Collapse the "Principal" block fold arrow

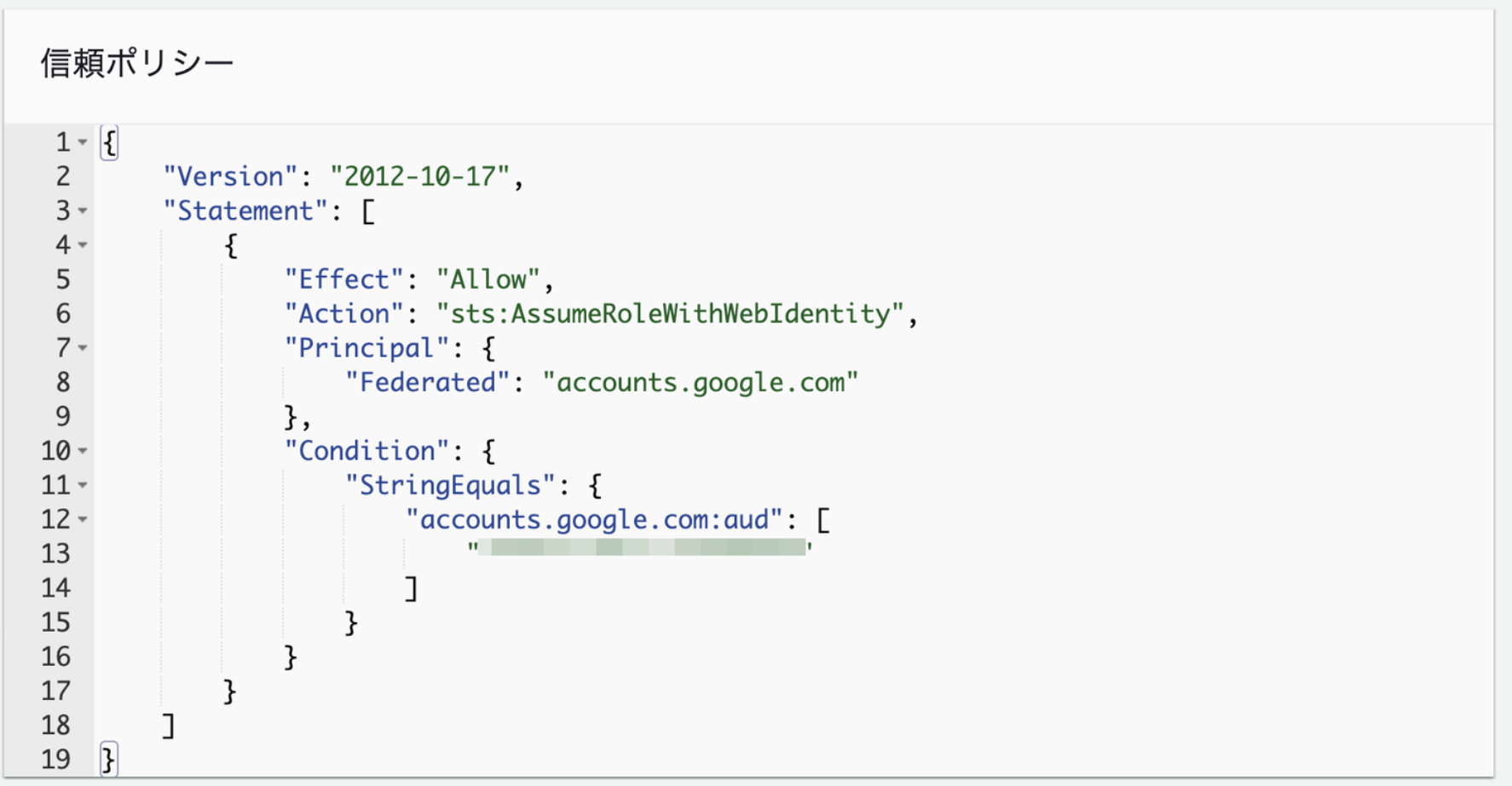pyautogui.click(x=83, y=348)
